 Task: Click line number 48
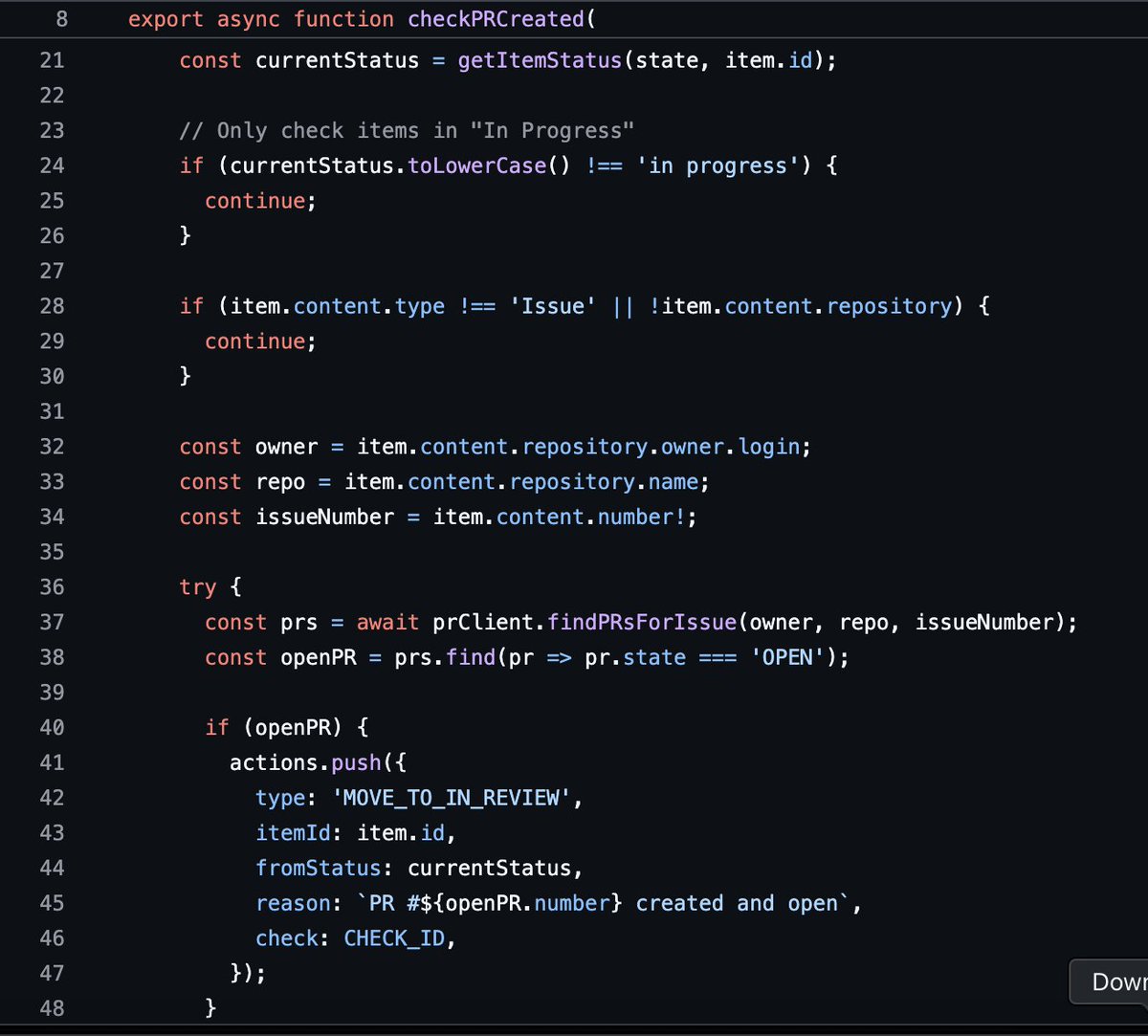tap(52, 1009)
